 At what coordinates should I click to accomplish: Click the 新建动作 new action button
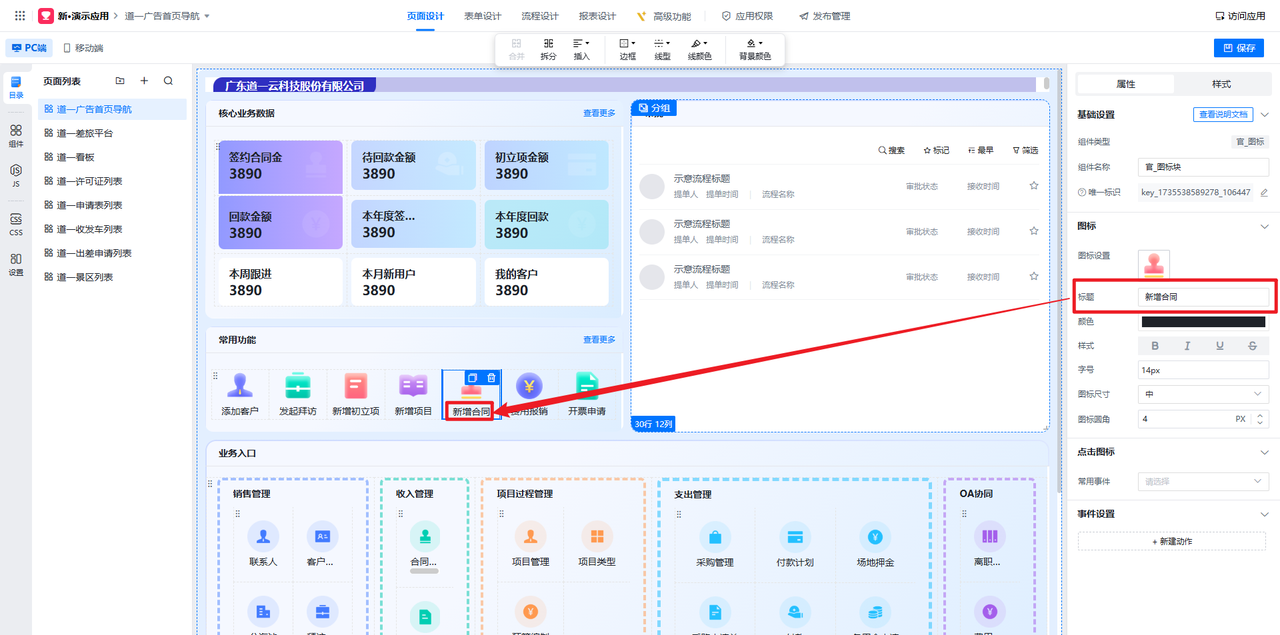coord(1172,541)
